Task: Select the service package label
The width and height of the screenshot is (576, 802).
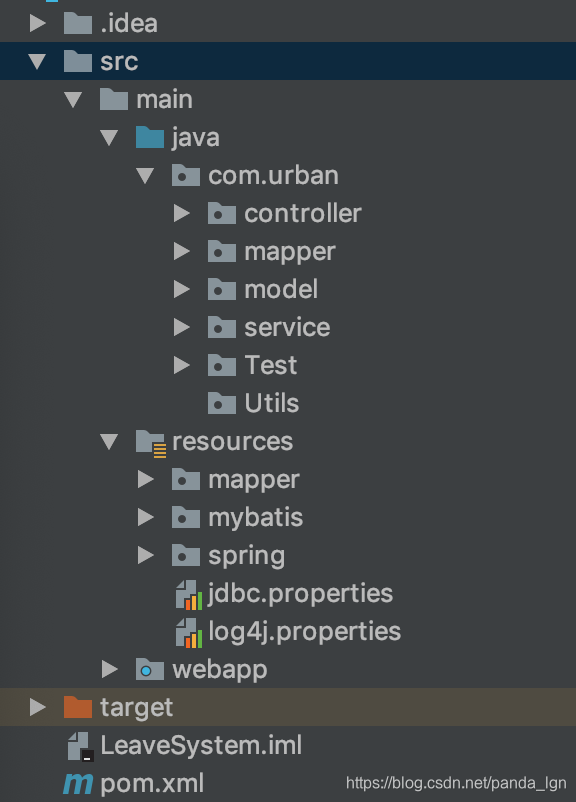Action: (x=287, y=327)
